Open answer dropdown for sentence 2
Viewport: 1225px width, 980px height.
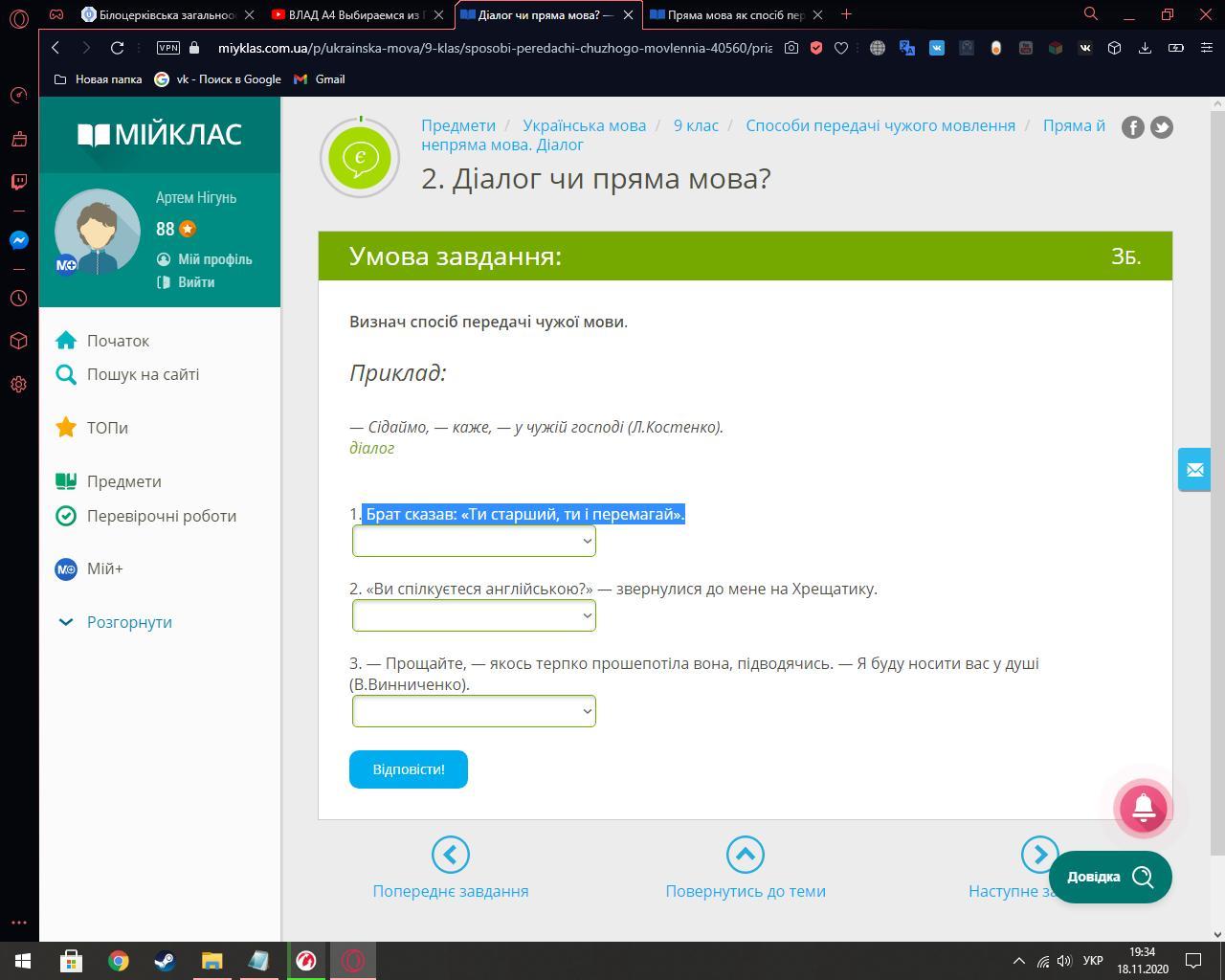[x=474, y=616]
